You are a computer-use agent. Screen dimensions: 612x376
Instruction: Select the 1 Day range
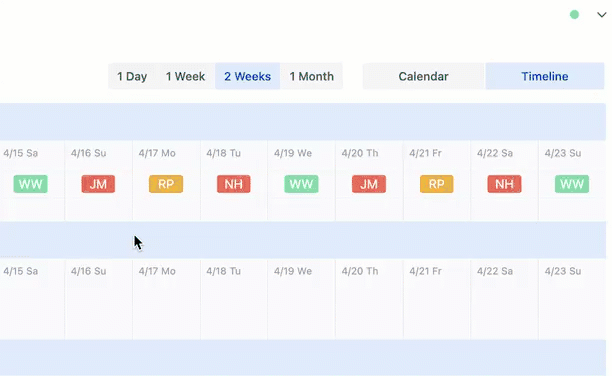point(132,76)
